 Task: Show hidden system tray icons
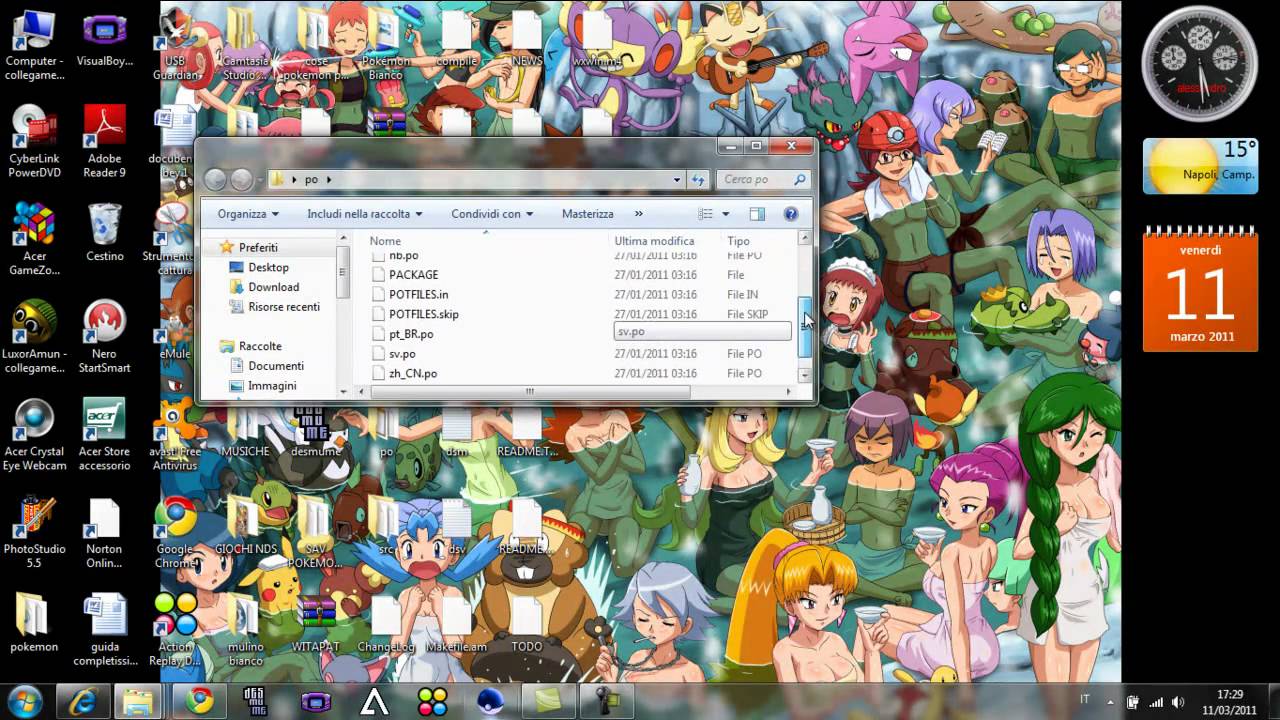(x=1110, y=701)
